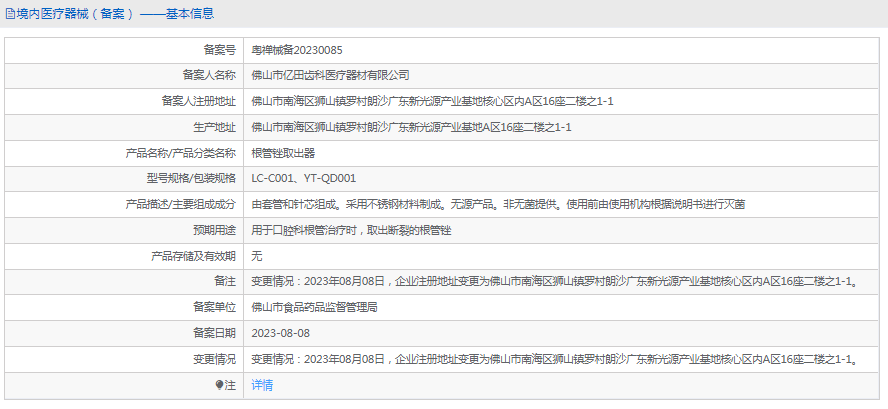Image resolution: width=888 pixels, height=409 pixels.
Task: Select the change text in 变更情况 row
Action: [555, 359]
